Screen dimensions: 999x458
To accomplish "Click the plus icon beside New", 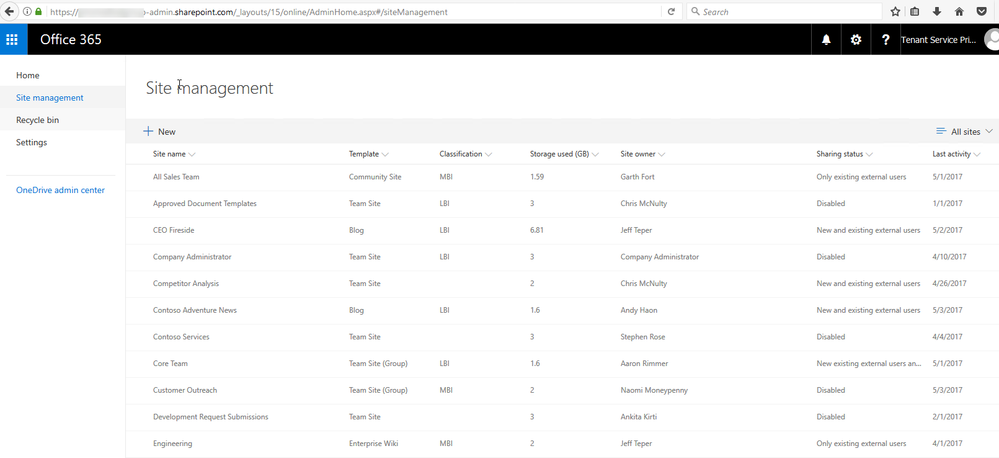I will pos(148,131).
